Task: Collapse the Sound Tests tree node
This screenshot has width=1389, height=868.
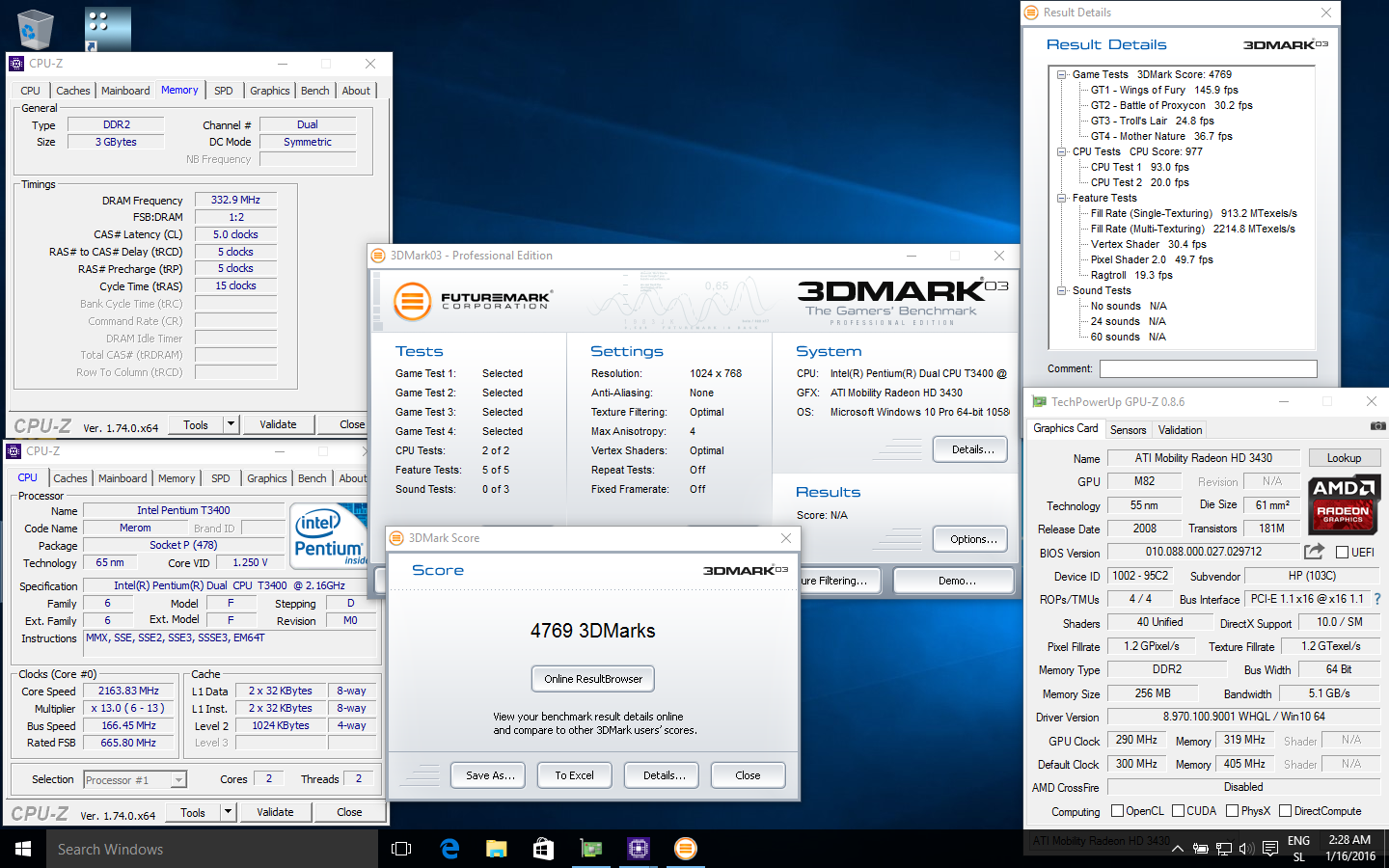Action: [1061, 290]
